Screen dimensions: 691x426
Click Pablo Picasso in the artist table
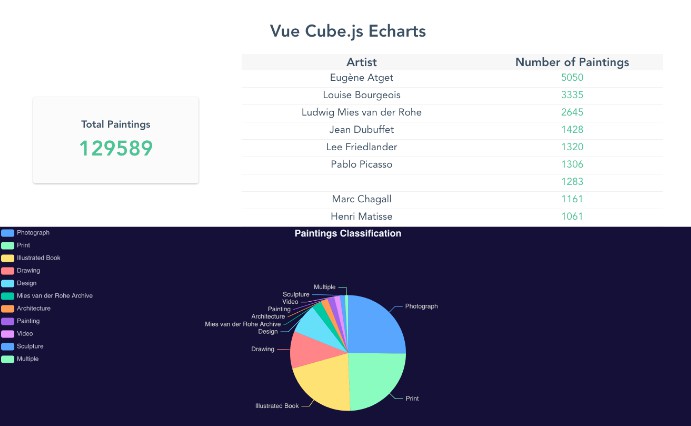point(361,164)
